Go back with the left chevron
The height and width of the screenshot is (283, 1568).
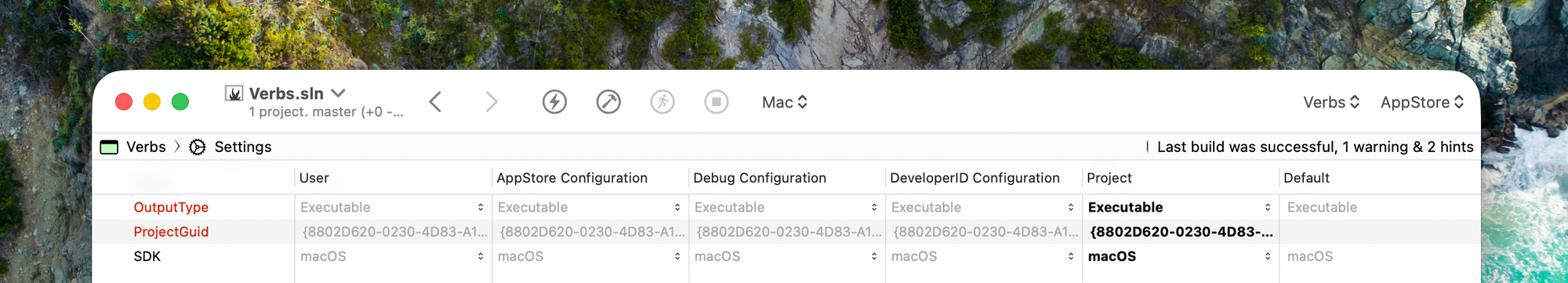pos(436,102)
